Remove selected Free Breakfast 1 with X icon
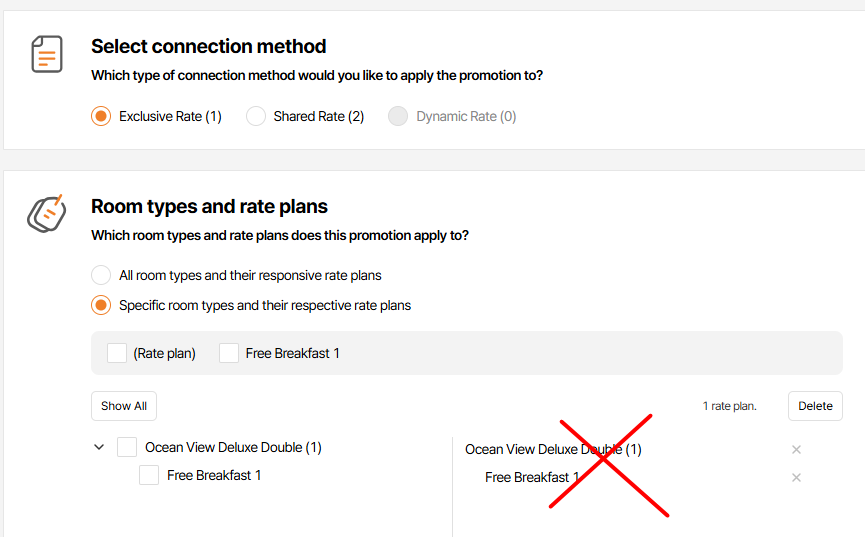The height and width of the screenshot is (537, 865). click(796, 478)
